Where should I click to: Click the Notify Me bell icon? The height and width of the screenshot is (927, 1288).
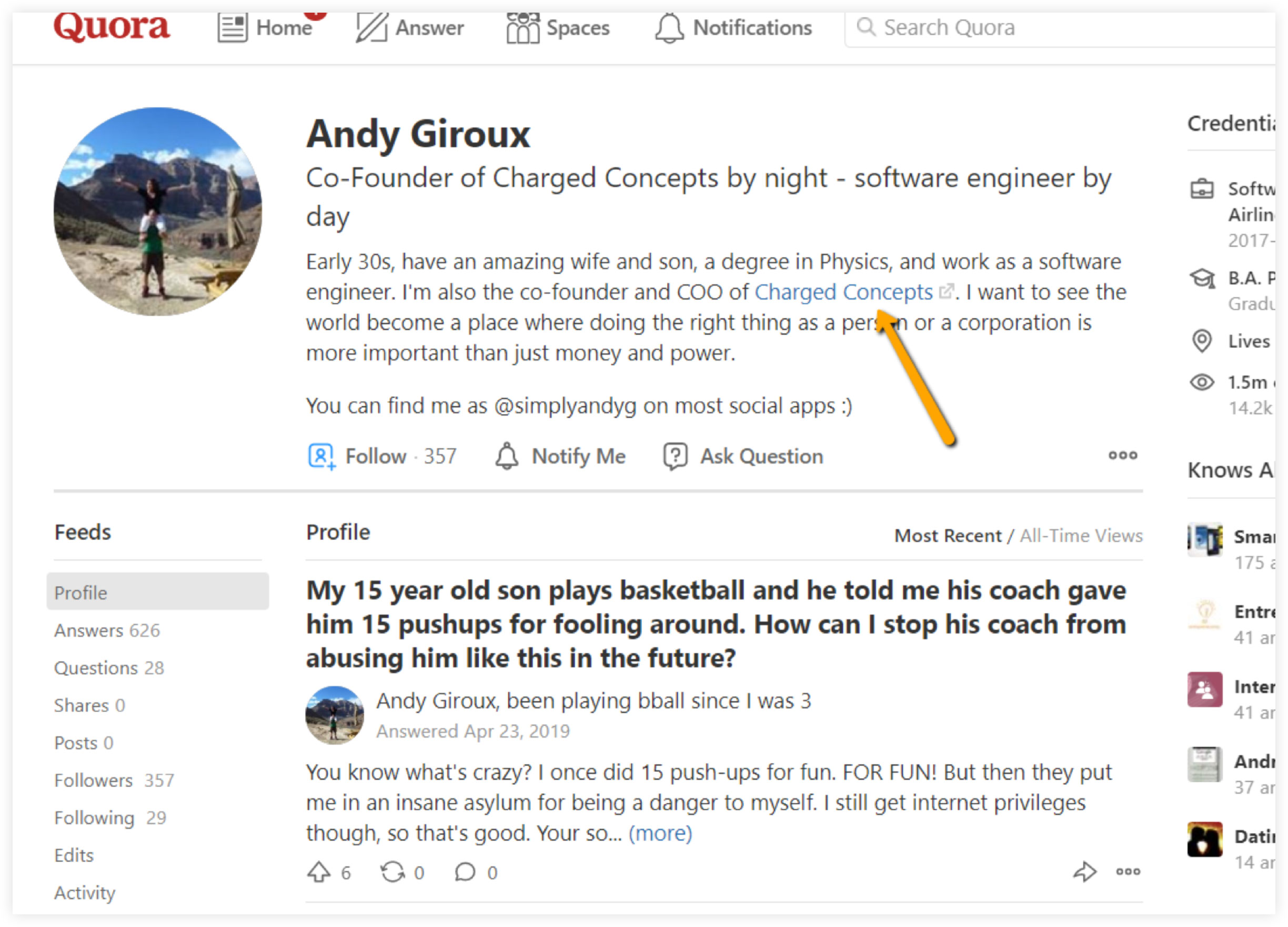pos(507,456)
